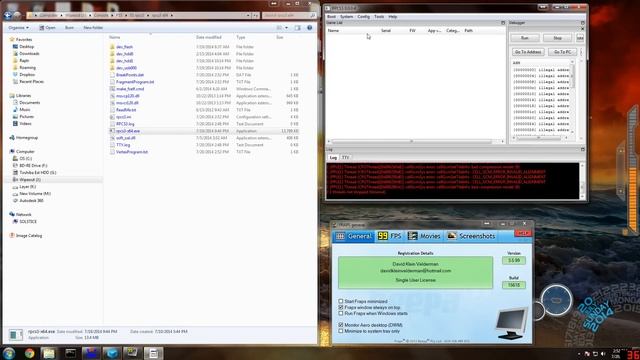Open Desktop in Favorites sidebar

(x=27, y=47)
